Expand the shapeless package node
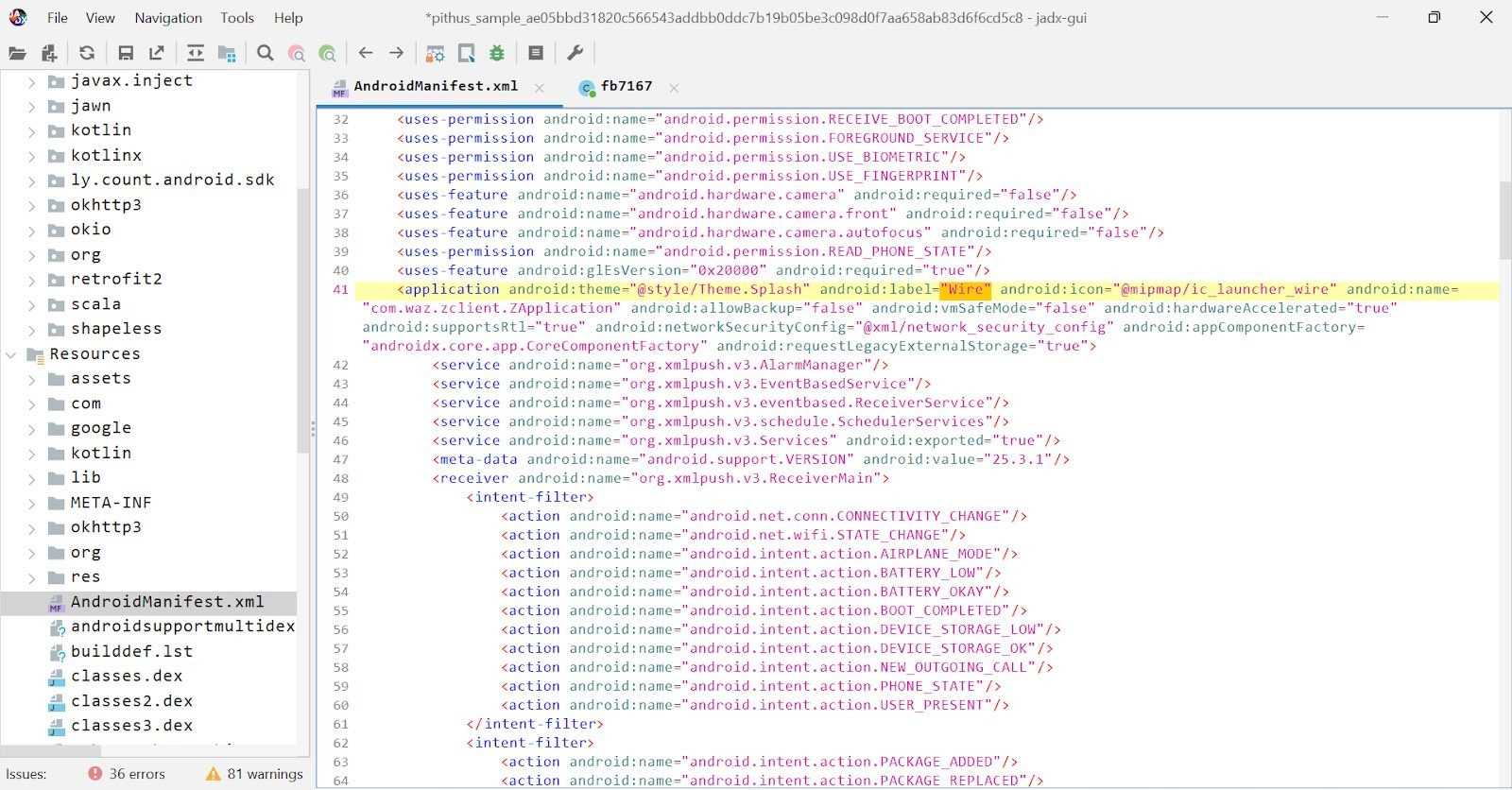 [32, 330]
